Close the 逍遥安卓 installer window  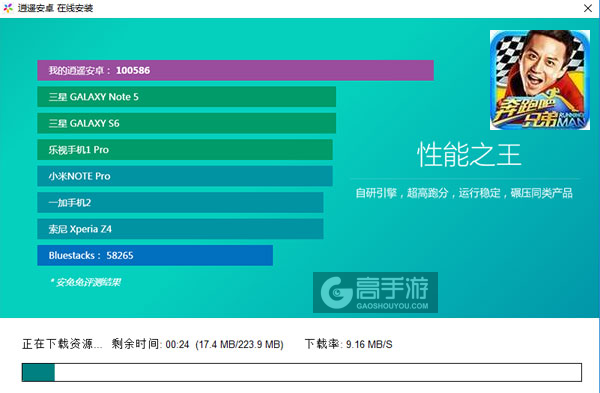click(x=588, y=8)
